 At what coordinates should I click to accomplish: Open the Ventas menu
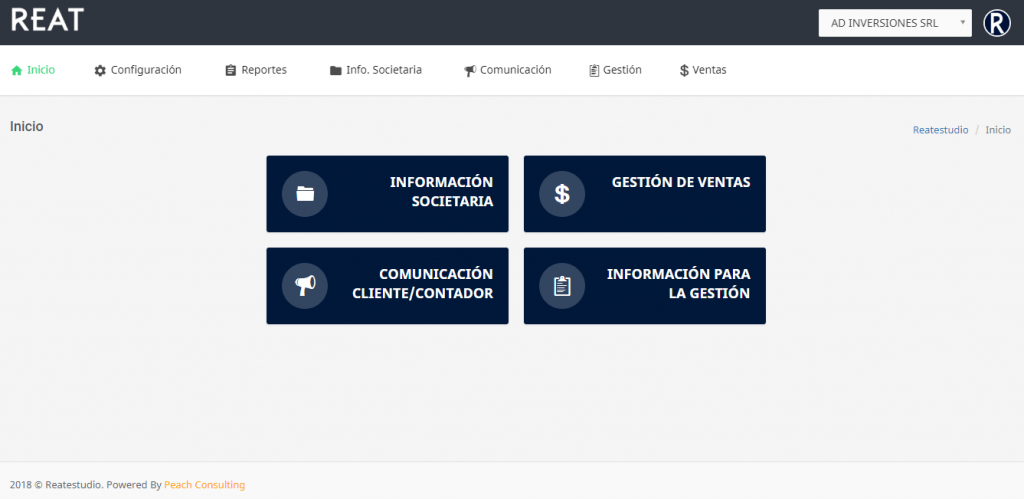coord(703,70)
